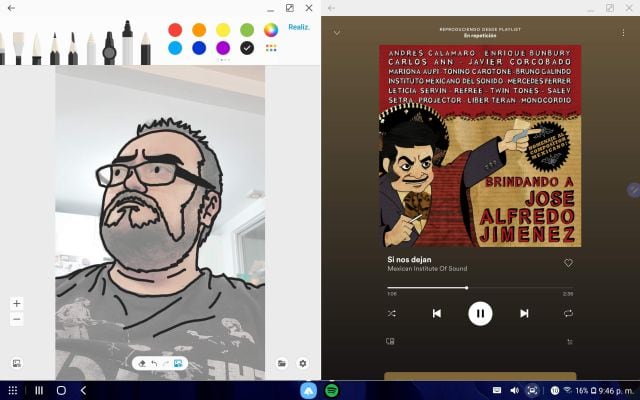Open the Spotify play queue
640x400 pixels.
(569, 341)
